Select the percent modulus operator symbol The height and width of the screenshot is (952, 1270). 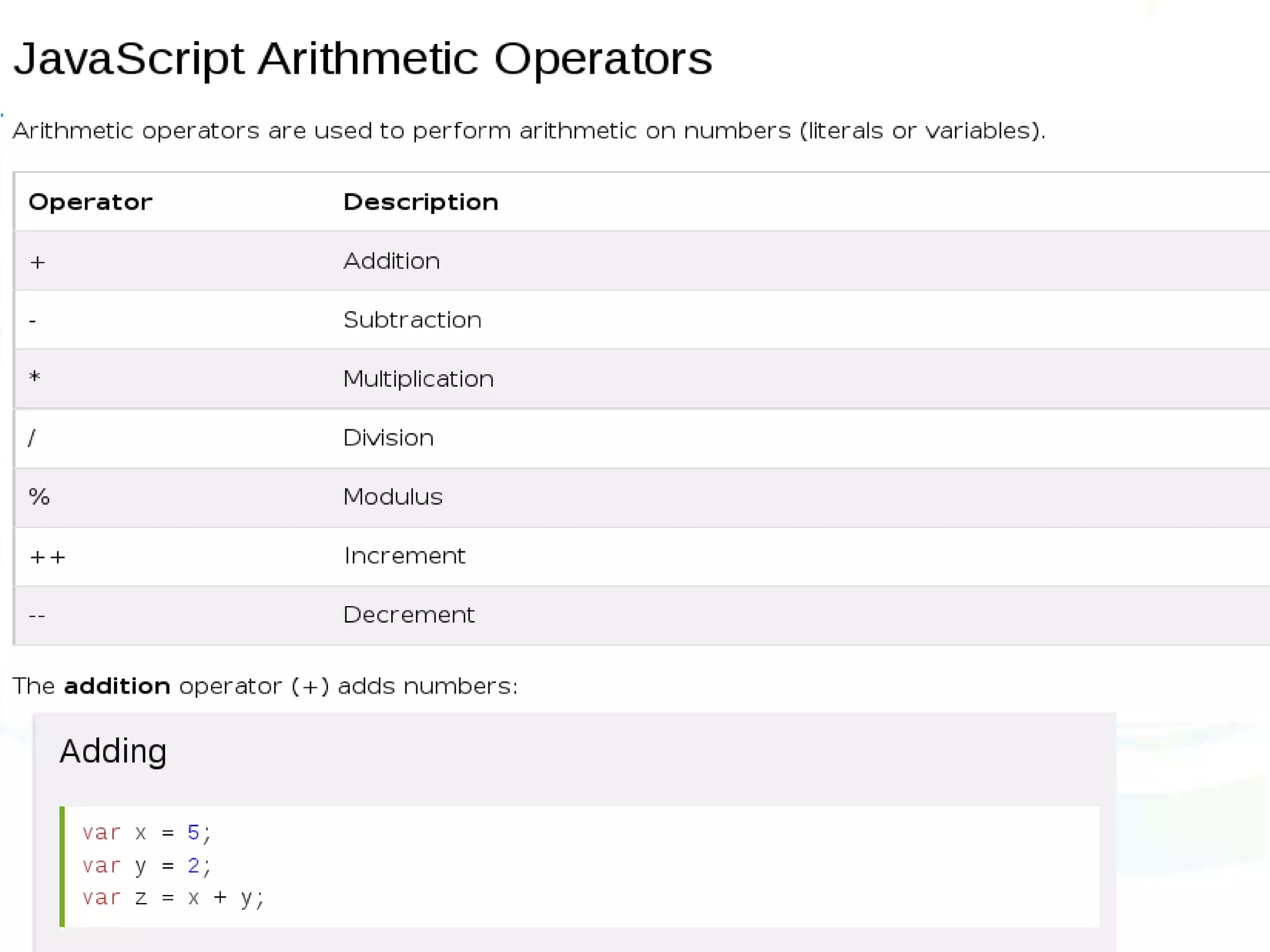click(39, 496)
